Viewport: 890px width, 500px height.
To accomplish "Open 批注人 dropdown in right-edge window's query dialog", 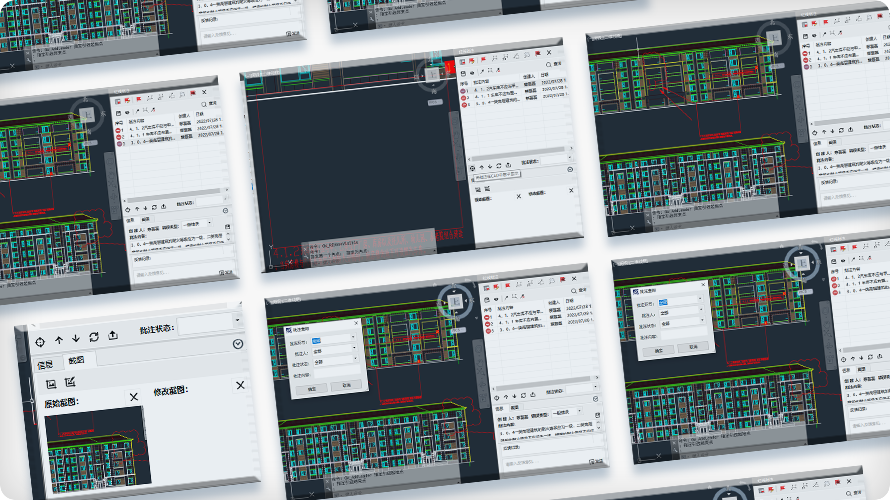I will [681, 313].
